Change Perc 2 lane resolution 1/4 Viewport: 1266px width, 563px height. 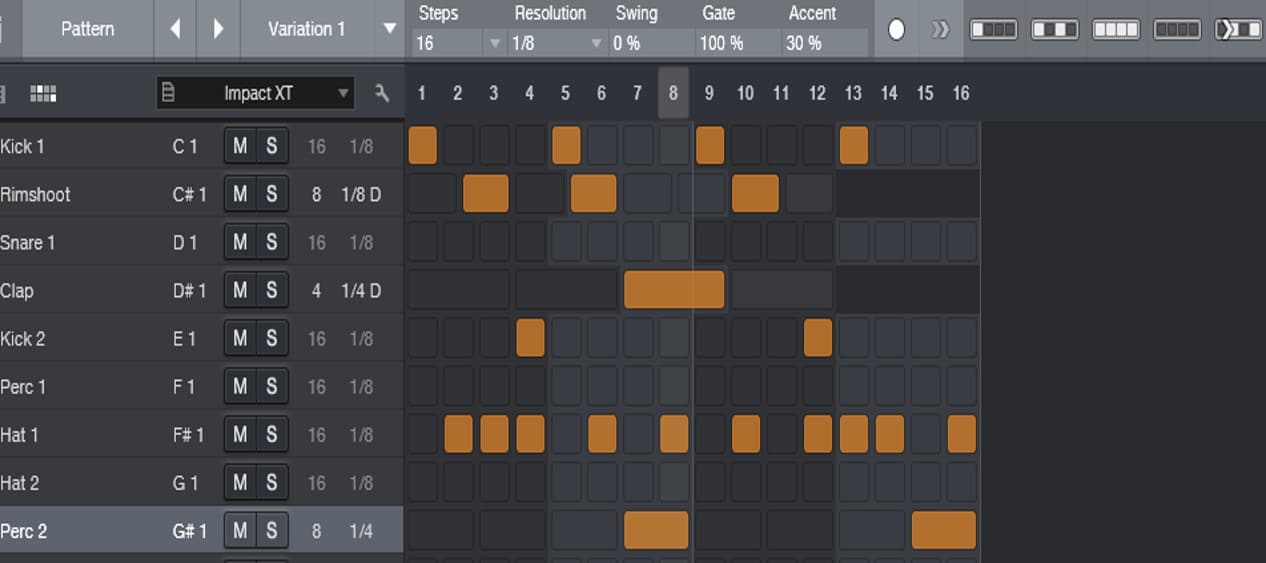(x=361, y=530)
